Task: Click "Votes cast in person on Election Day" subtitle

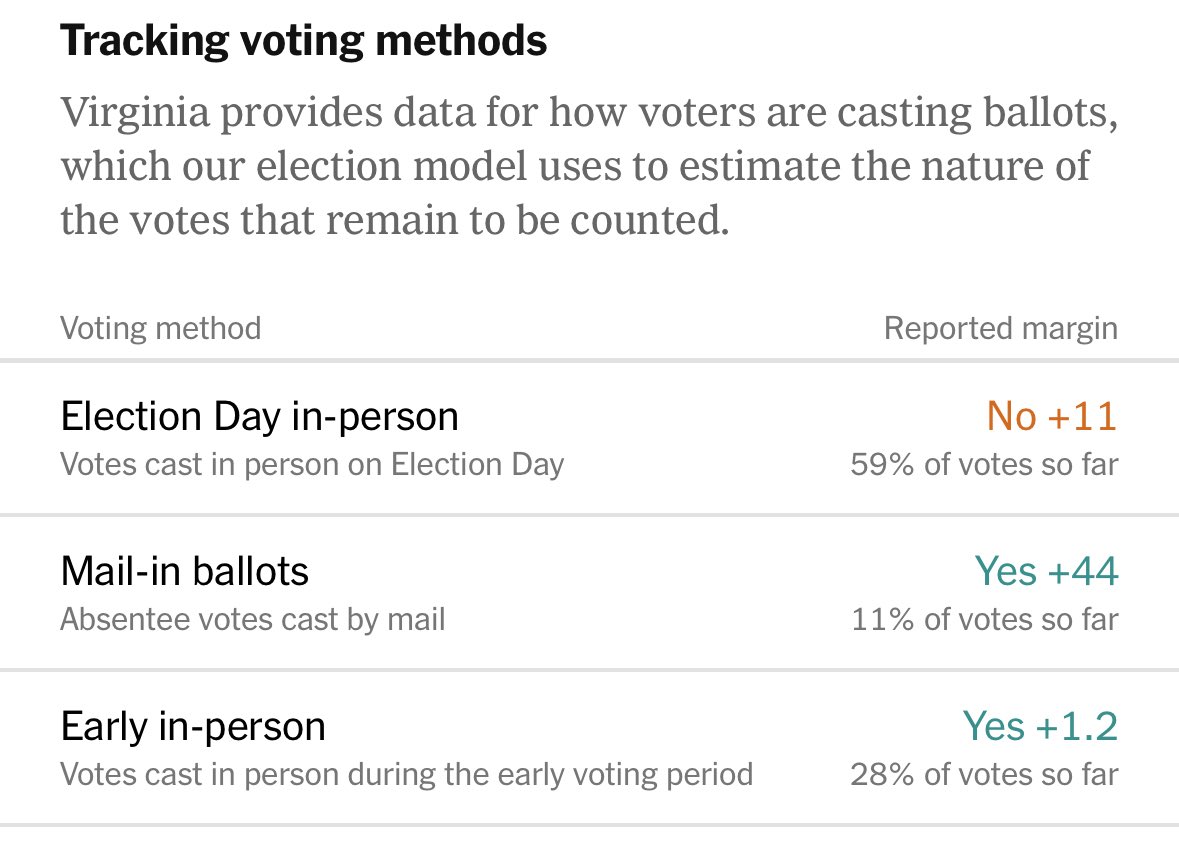Action: click(312, 464)
